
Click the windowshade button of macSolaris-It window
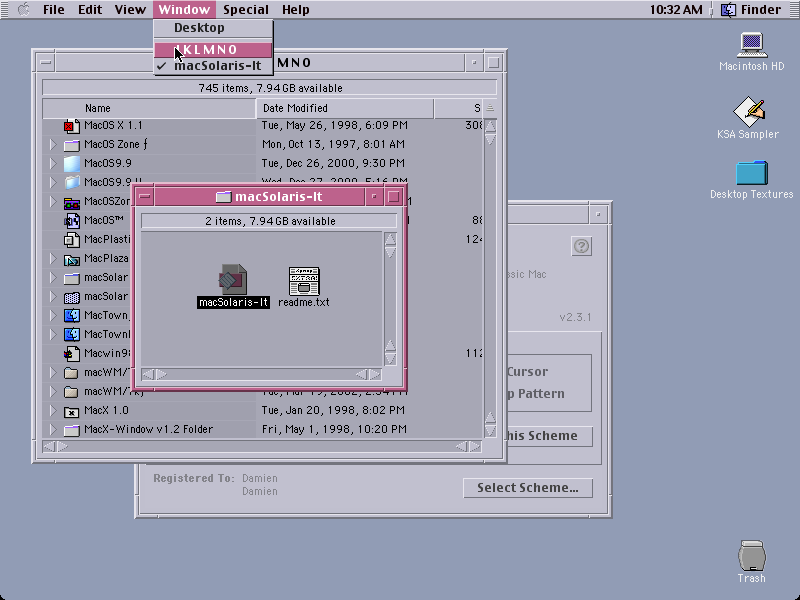(x=374, y=196)
